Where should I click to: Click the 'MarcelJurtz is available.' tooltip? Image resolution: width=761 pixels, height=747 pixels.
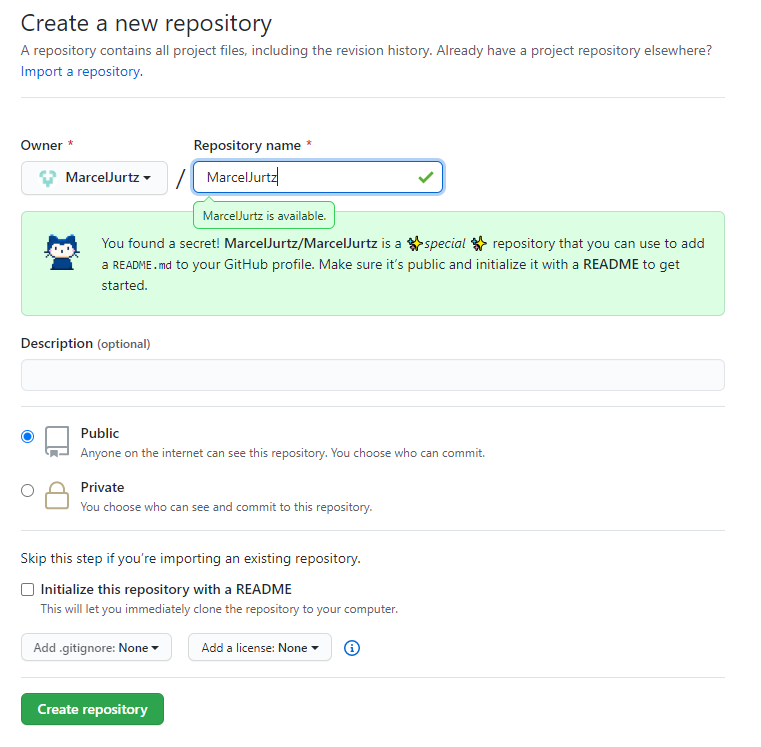click(264, 216)
